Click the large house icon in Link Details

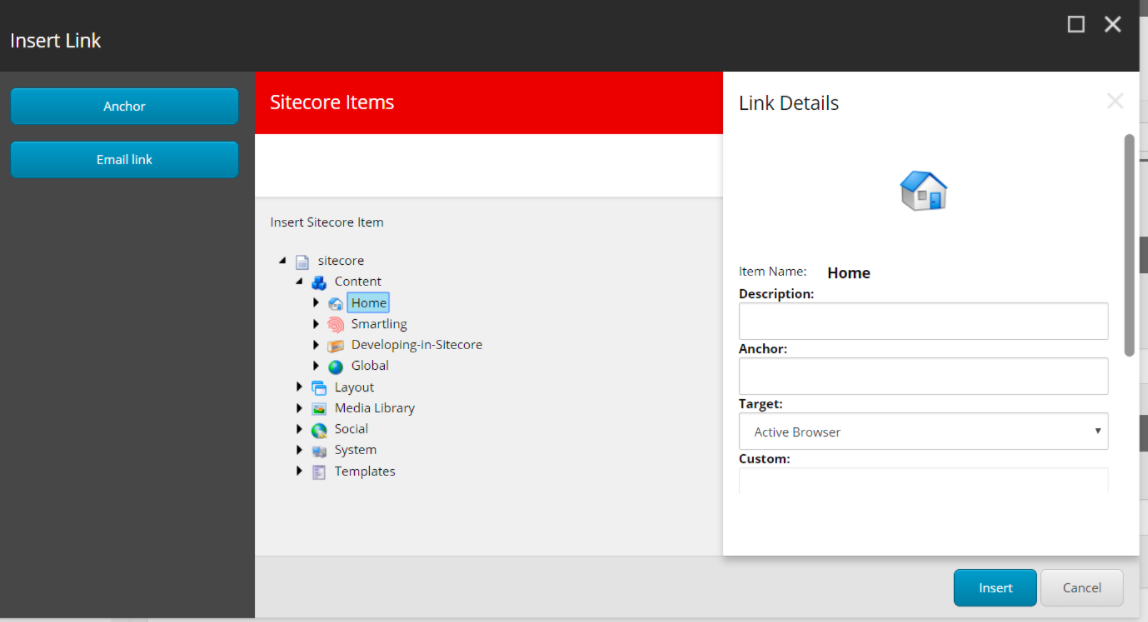[923, 191]
